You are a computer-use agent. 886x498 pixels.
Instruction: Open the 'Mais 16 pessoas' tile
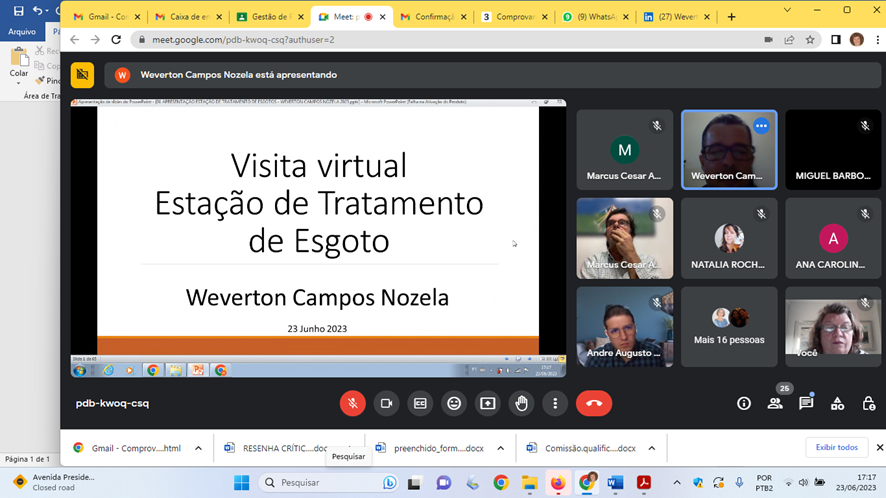(729, 327)
